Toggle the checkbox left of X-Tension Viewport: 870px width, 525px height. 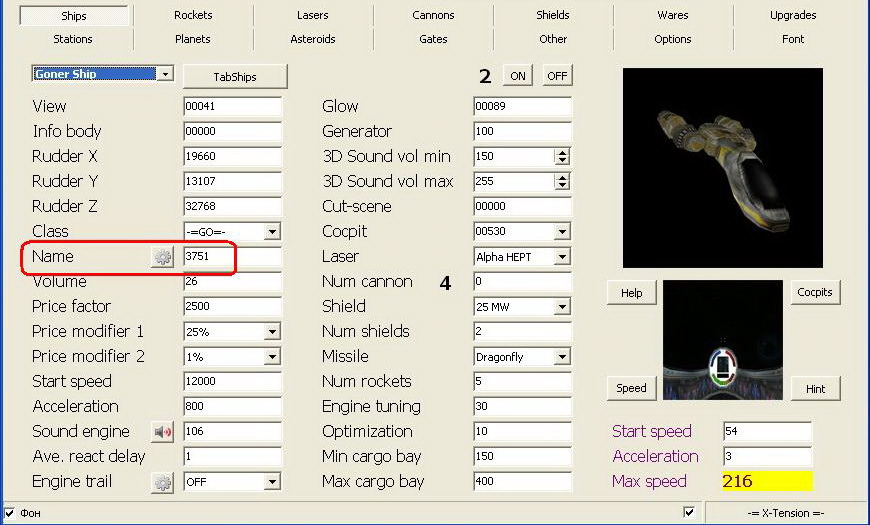click(x=688, y=513)
